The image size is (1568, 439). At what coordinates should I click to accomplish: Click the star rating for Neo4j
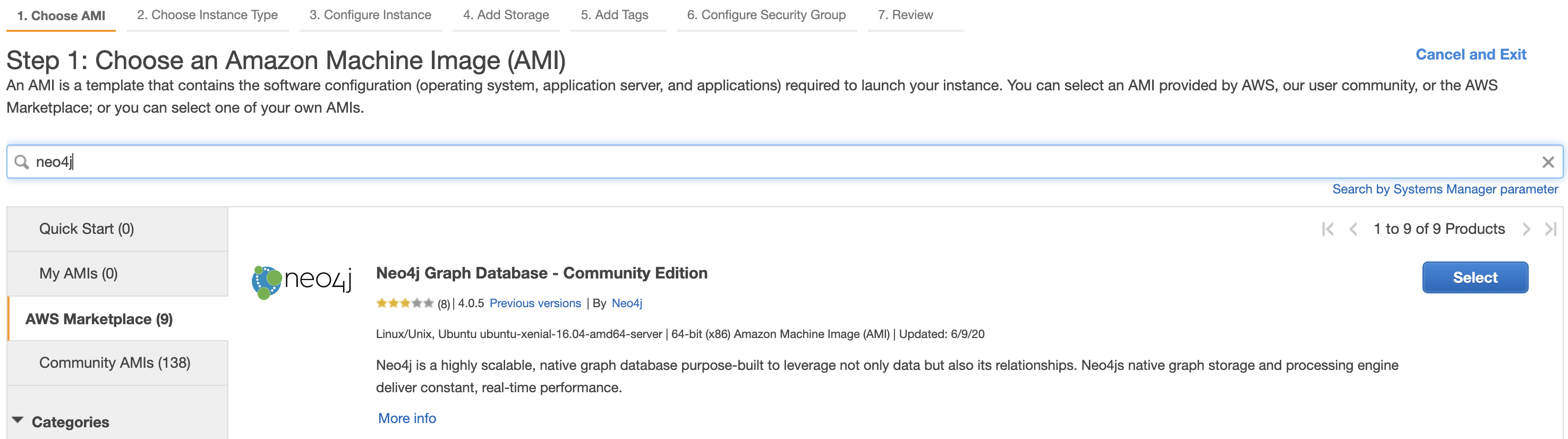pos(405,303)
